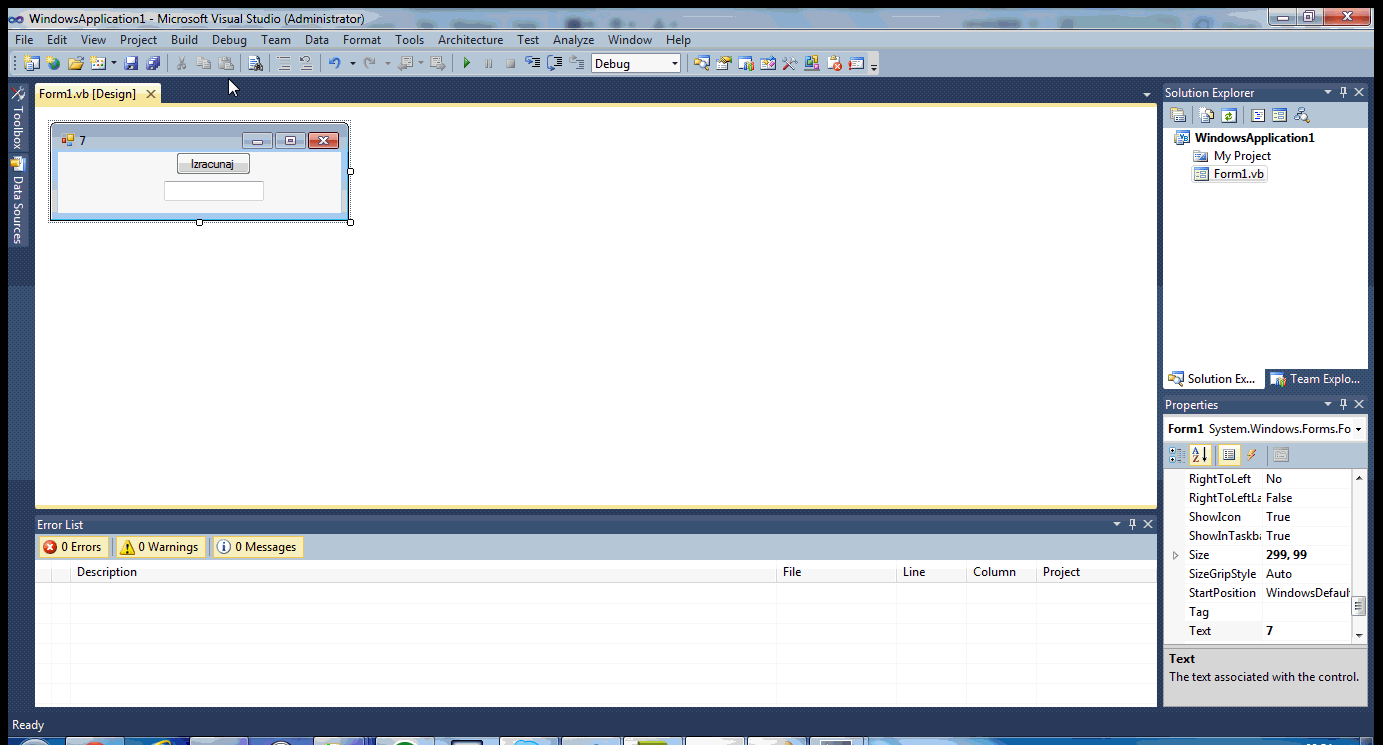Toggle the 0 Warnings filter
This screenshot has height=745, width=1383.
click(160, 547)
